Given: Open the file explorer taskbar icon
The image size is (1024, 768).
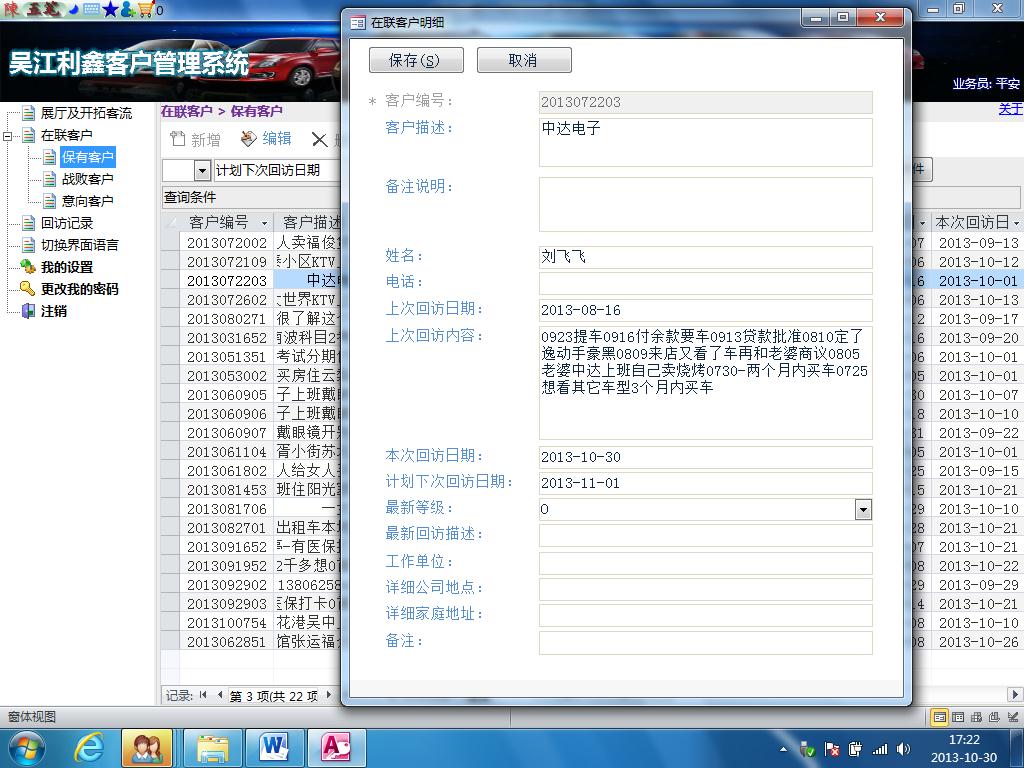Looking at the screenshot, I should (213, 748).
